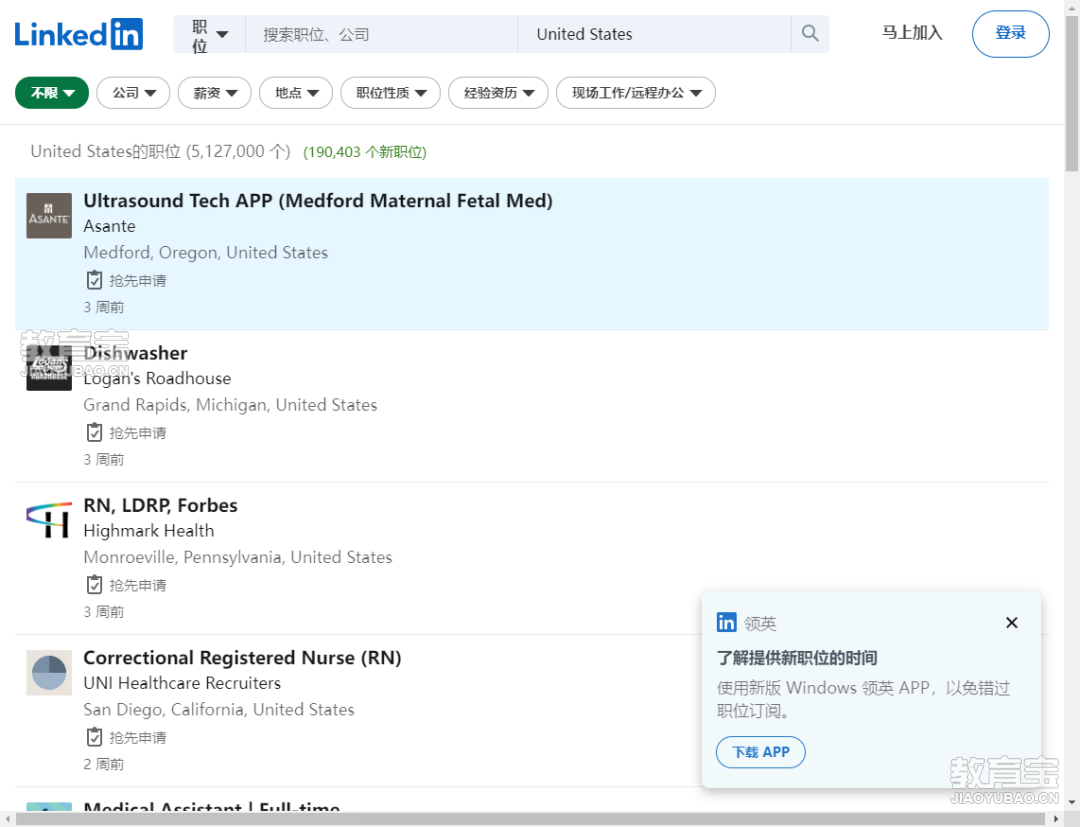1080x827 pixels.
Task: Open the RN, LDRP, Forbes job title
Action: pos(160,505)
